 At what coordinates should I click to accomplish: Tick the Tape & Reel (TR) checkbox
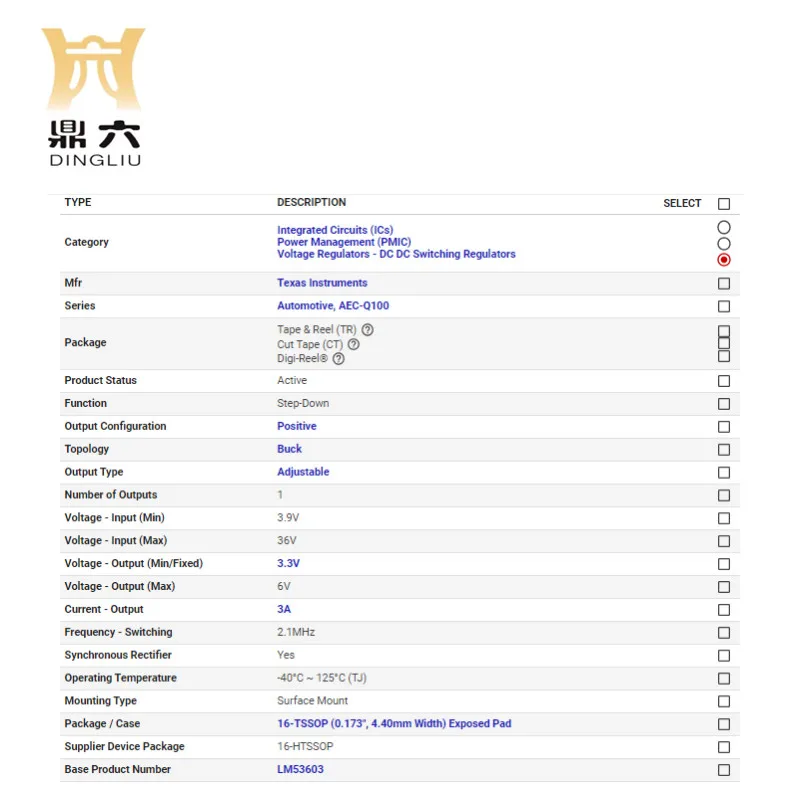723,331
